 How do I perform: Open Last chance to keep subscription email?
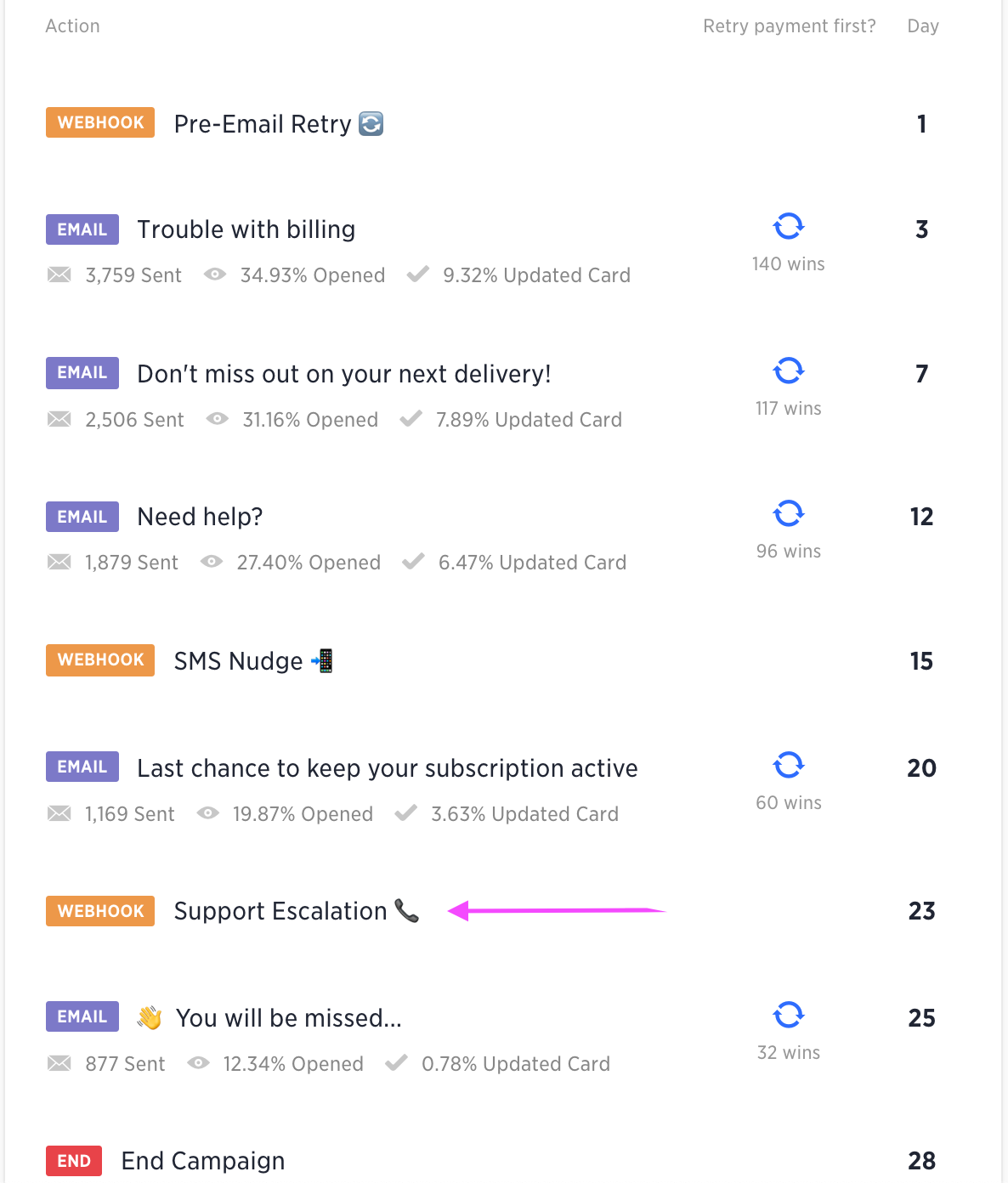tap(388, 768)
